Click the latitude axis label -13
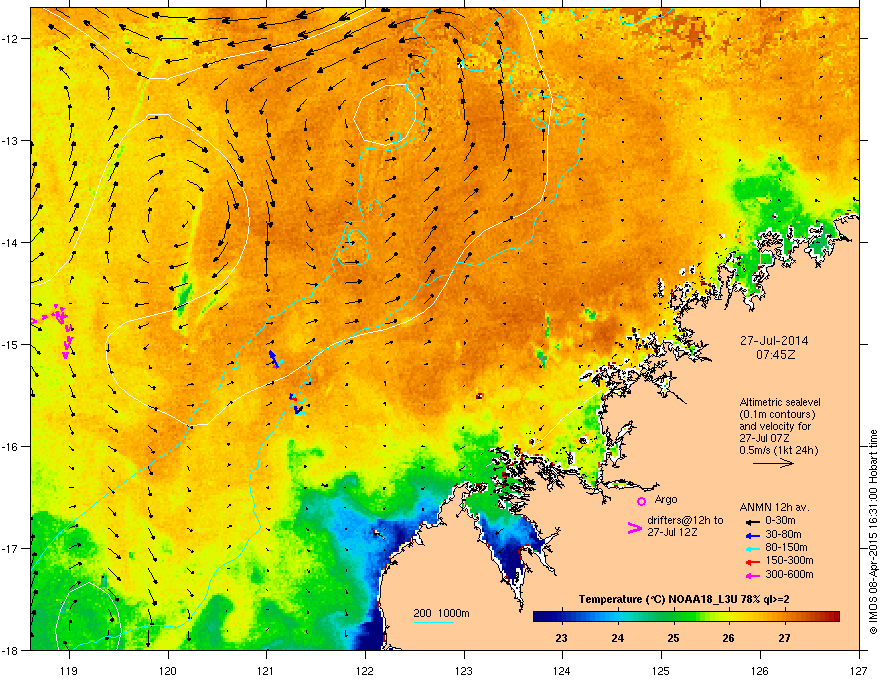The image size is (880, 680). click(x=10, y=141)
